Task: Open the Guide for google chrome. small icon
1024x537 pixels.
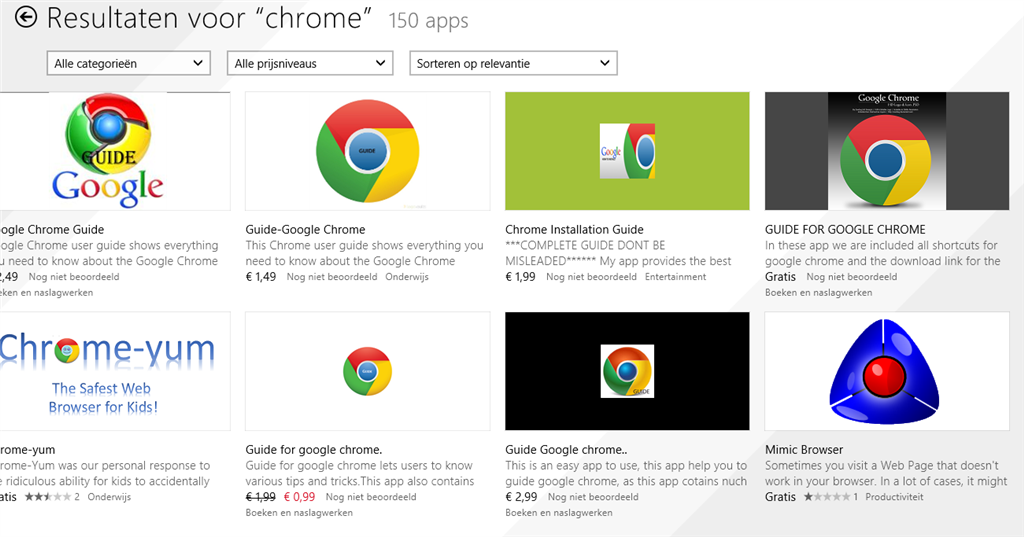Action: [x=368, y=371]
